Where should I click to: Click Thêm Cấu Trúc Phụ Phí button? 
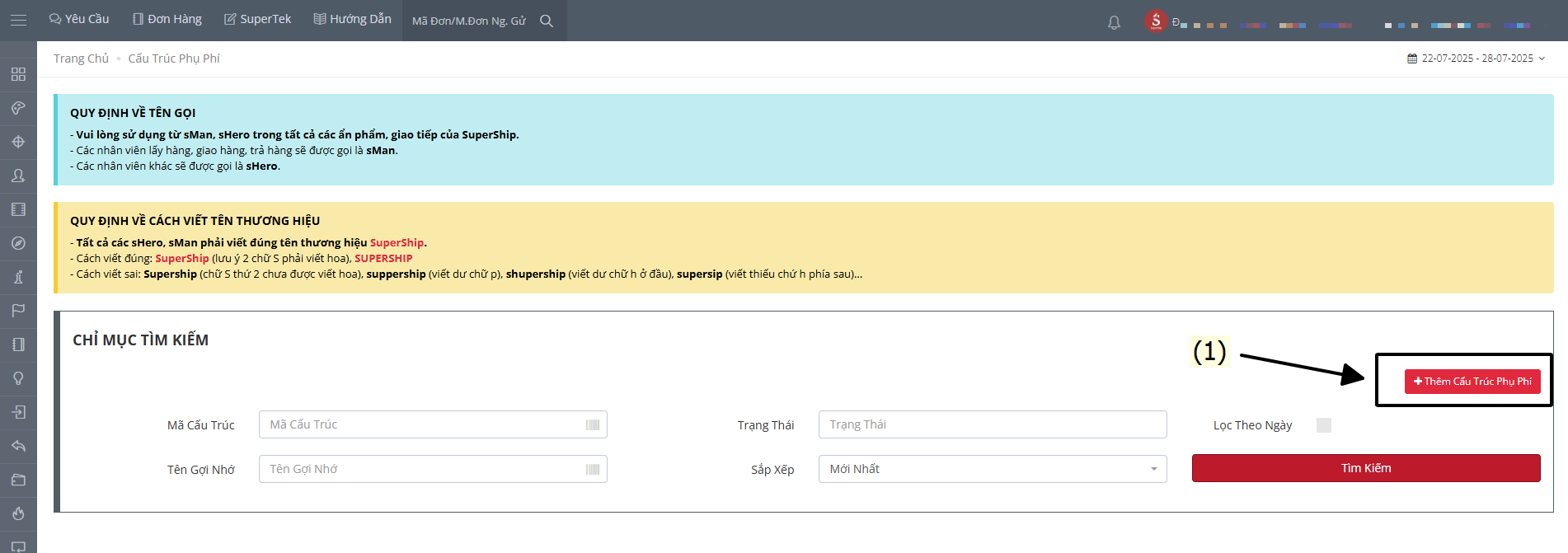[x=1472, y=382]
